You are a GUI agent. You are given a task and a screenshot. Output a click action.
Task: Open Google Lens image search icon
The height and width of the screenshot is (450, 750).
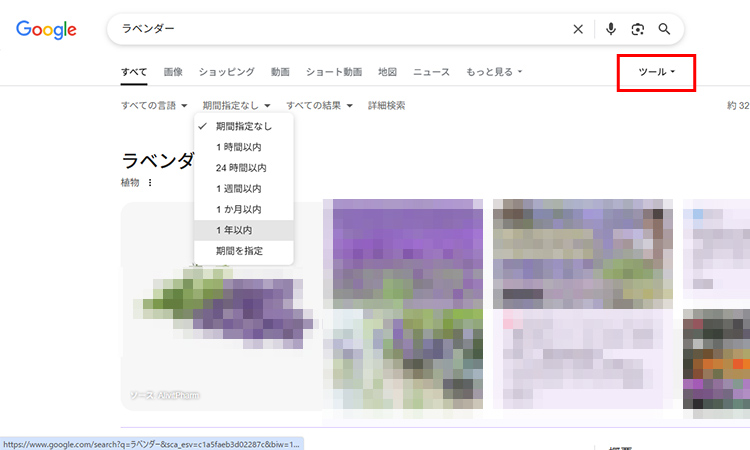click(638, 29)
